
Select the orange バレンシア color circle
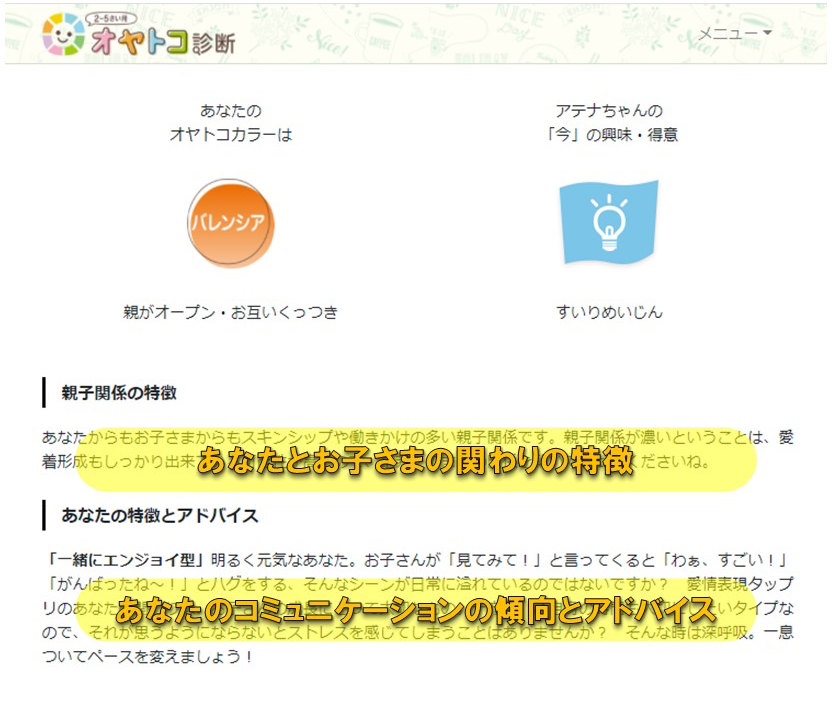point(230,222)
